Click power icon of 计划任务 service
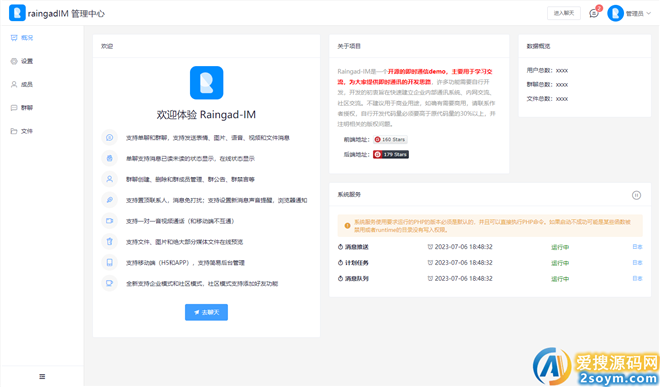This screenshot has width=660, height=387. tap(341, 263)
